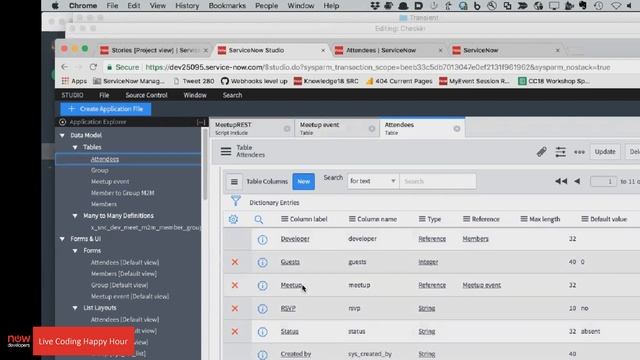Click the New table column button

point(303,182)
